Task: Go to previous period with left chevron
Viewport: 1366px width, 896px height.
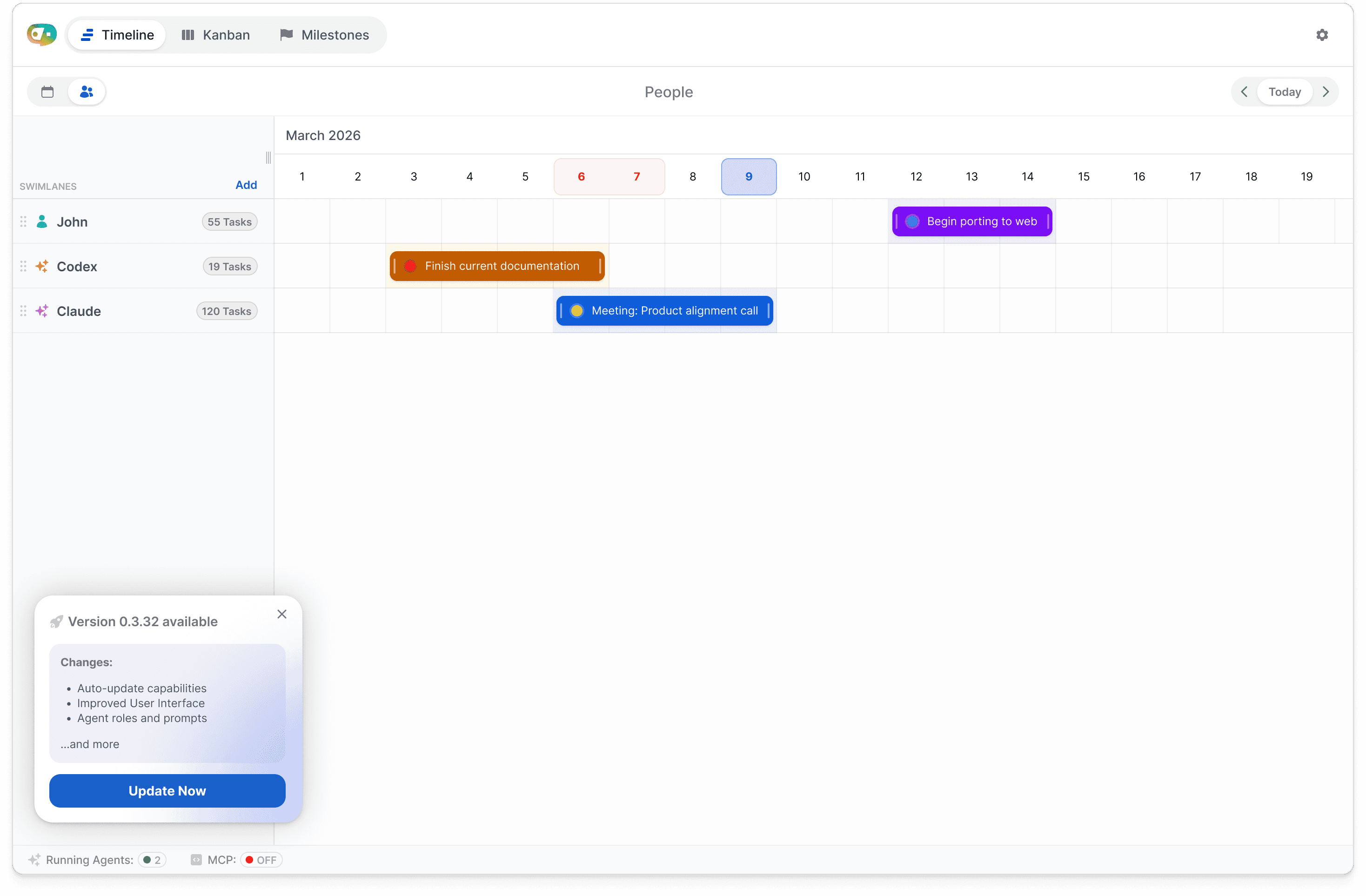Action: (x=1244, y=92)
